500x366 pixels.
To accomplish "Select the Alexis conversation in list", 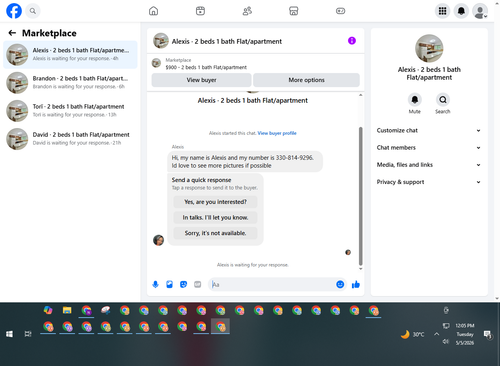I will (70, 55).
